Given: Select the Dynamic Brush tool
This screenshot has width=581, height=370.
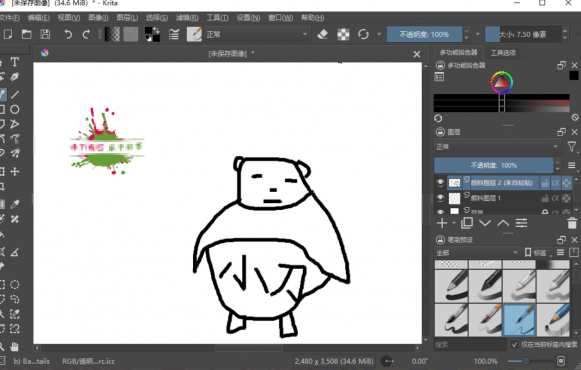Looking at the screenshot, I should (x=14, y=139).
